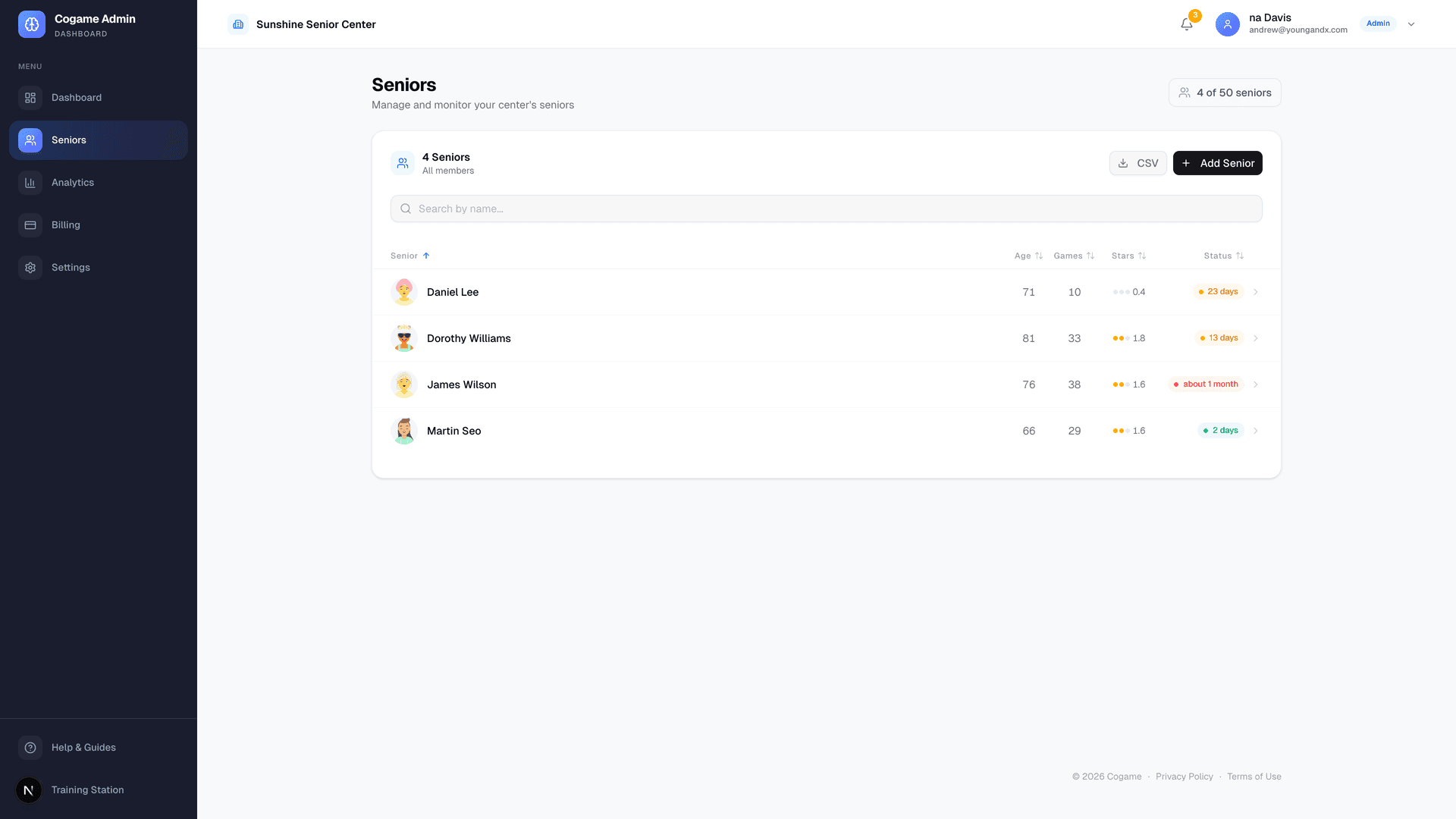
Task: Click the Search by name field
Action: [x=826, y=208]
